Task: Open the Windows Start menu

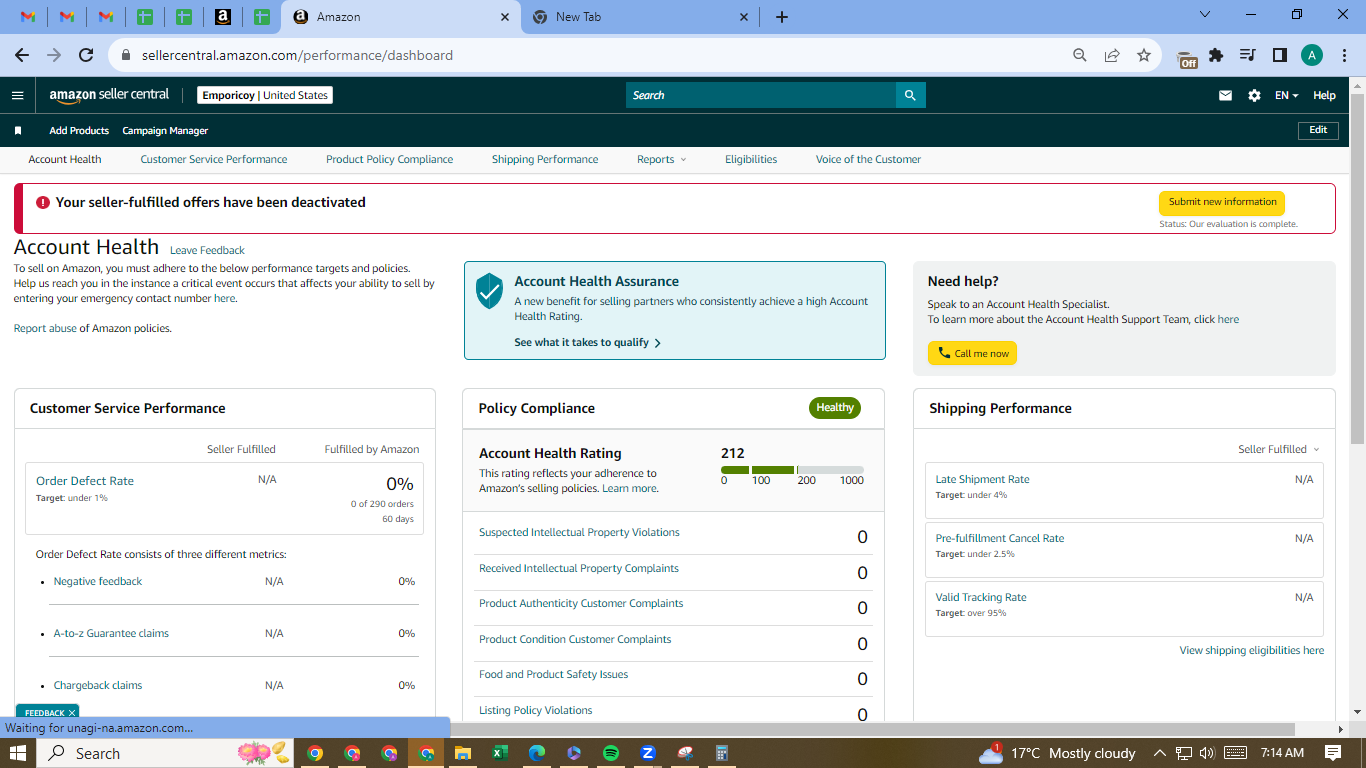Action: pos(18,753)
